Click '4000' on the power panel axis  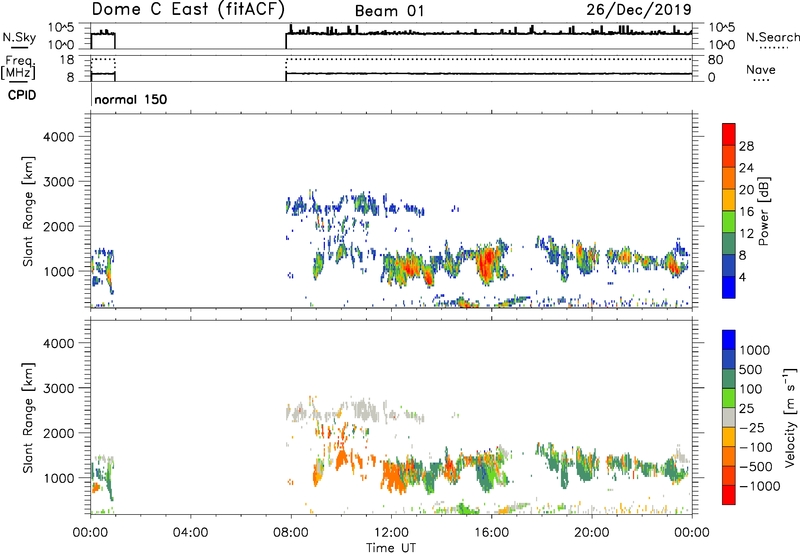coord(59,137)
